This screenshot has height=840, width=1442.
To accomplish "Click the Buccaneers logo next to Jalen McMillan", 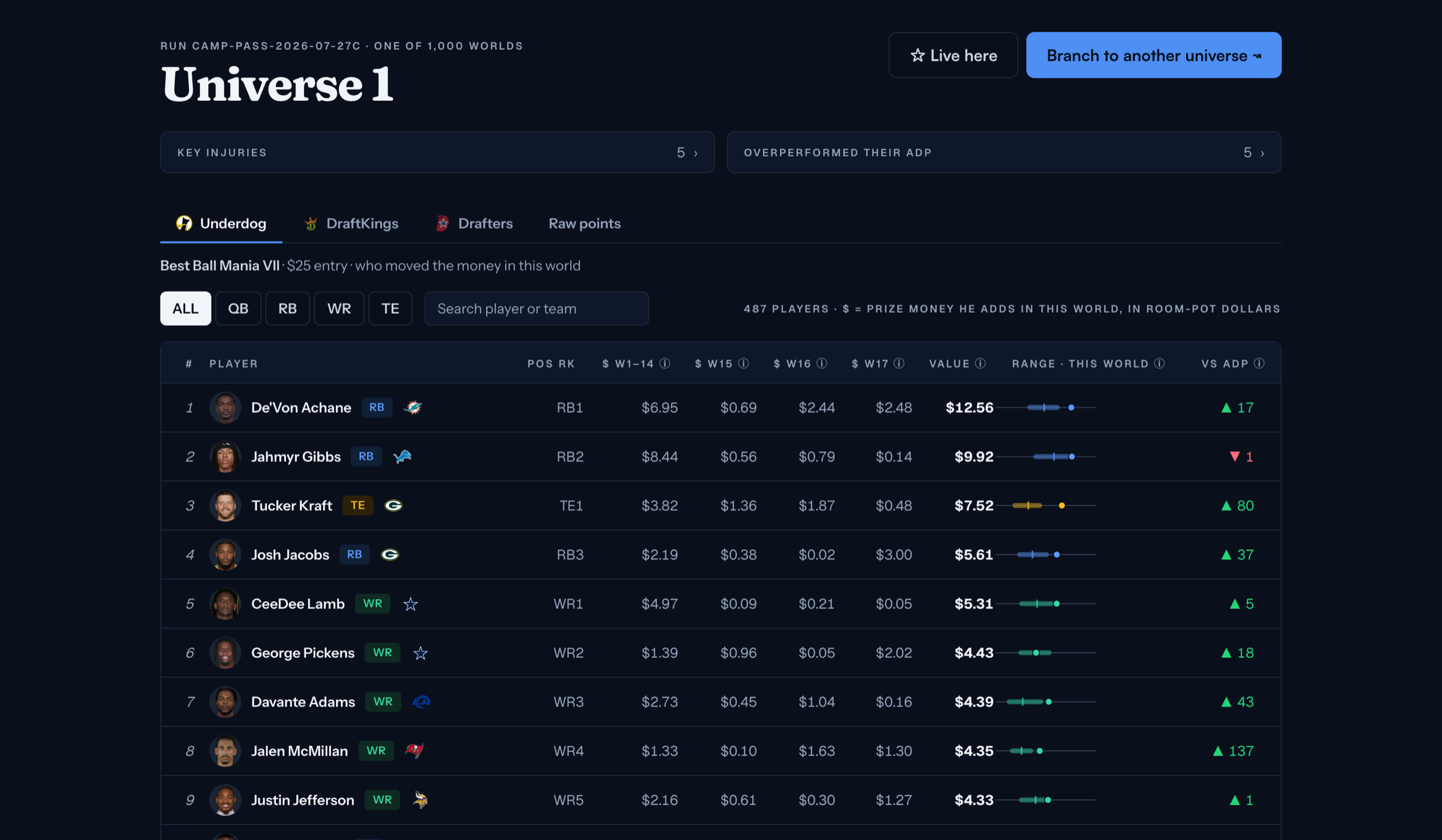I will [414, 751].
